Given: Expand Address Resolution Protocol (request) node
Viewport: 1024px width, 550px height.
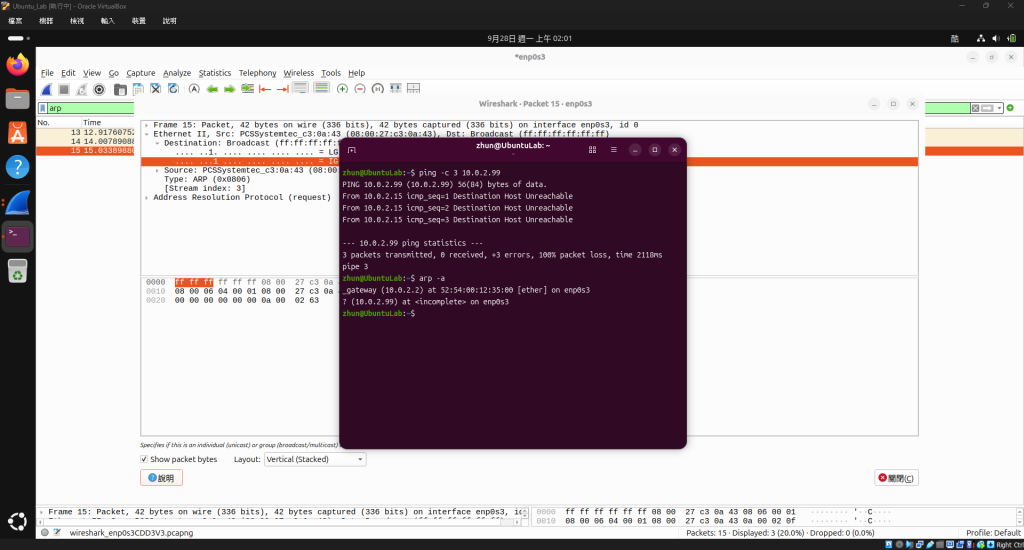Looking at the screenshot, I should [146, 197].
